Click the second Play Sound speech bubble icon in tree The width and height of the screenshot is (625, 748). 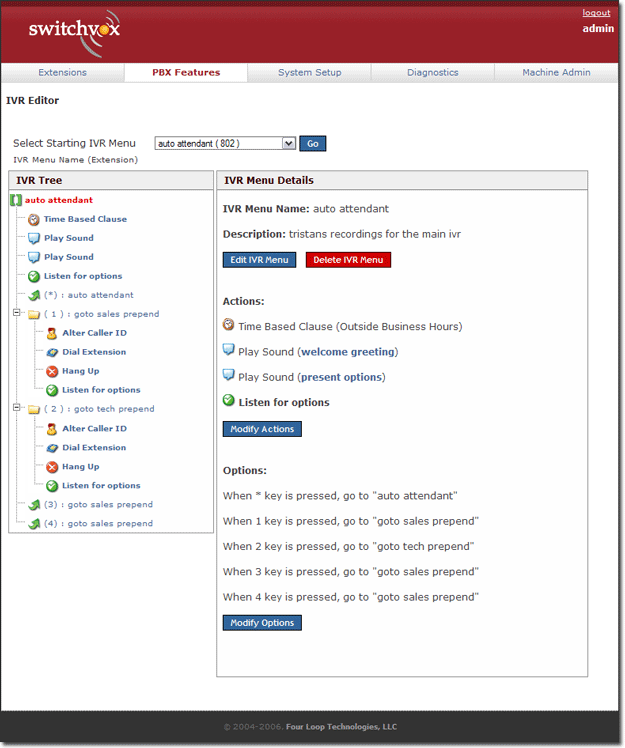pyautogui.click(x=33, y=258)
